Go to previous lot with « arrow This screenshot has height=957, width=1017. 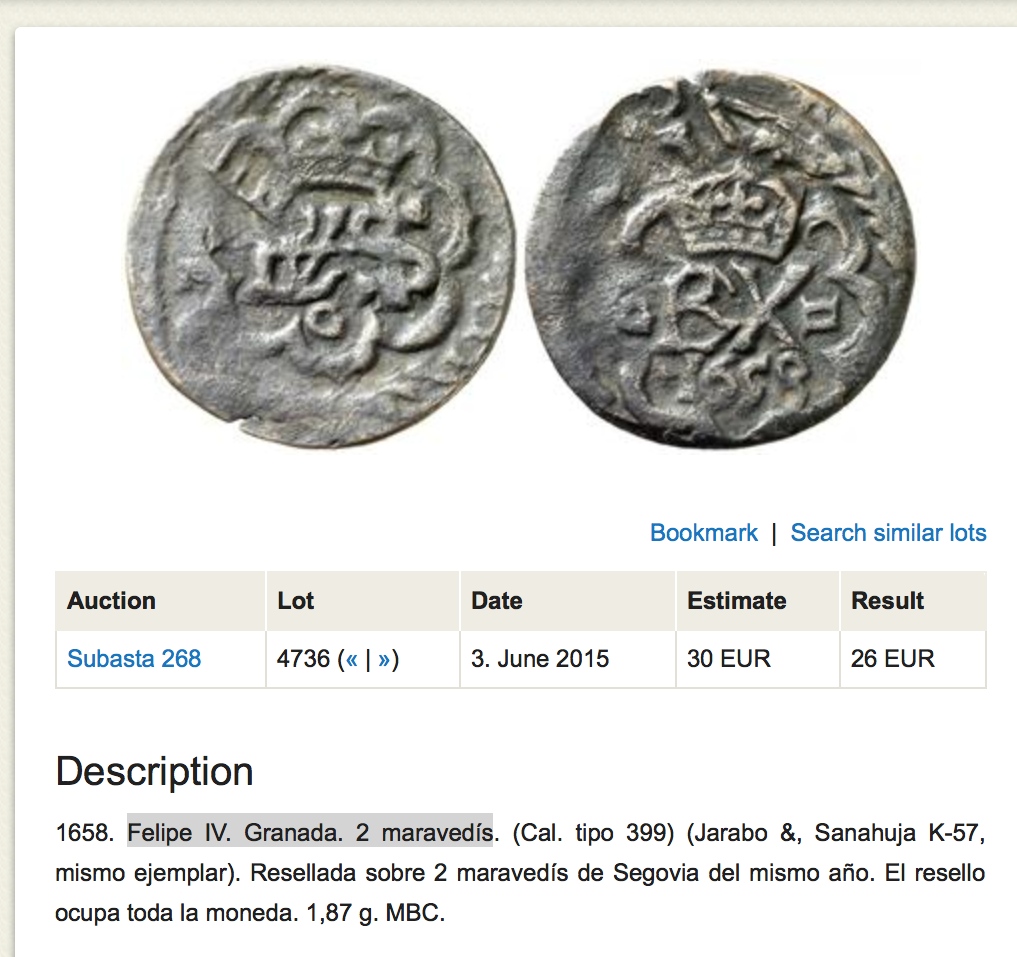coord(352,659)
